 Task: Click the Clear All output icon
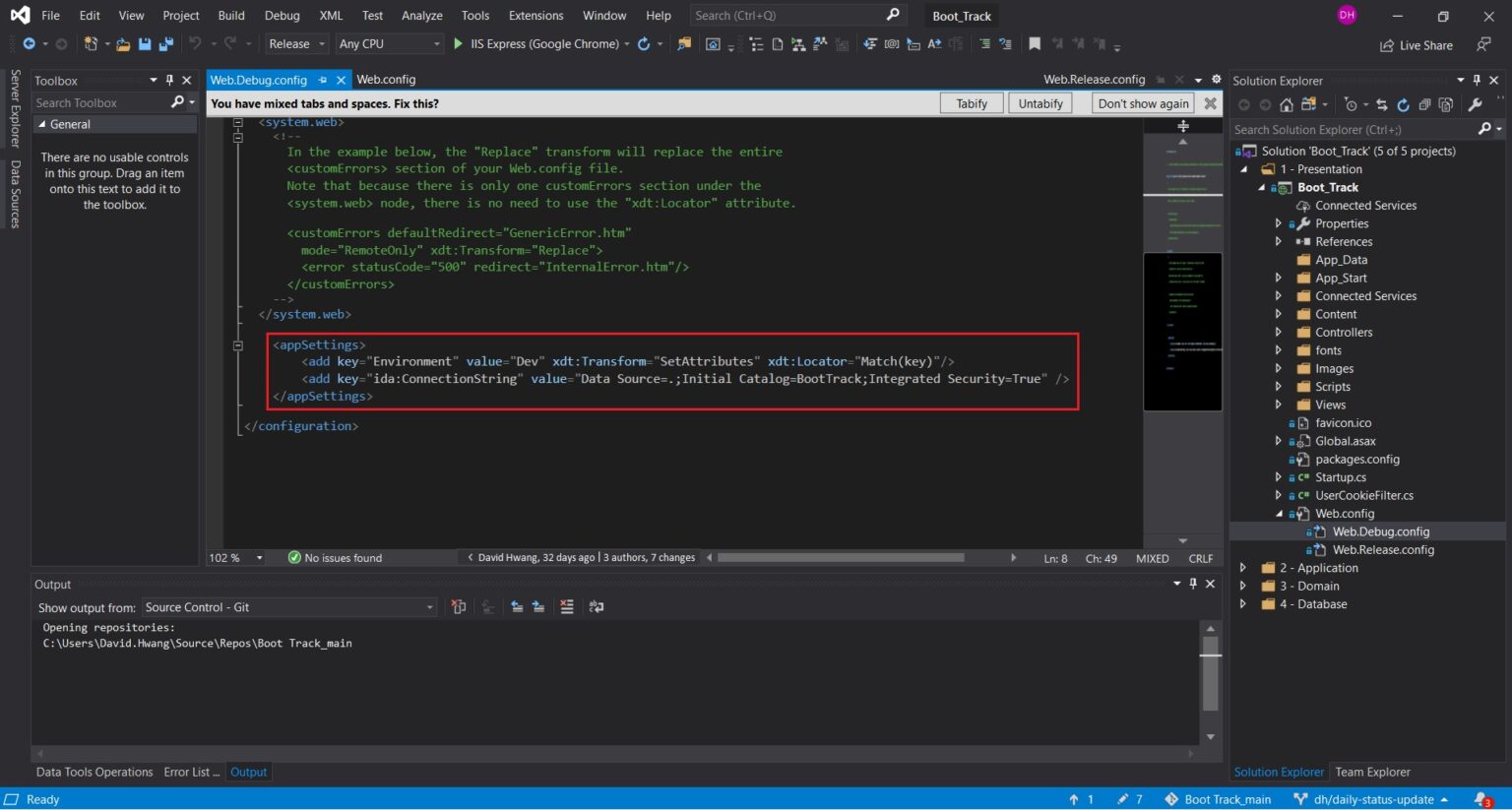click(567, 607)
